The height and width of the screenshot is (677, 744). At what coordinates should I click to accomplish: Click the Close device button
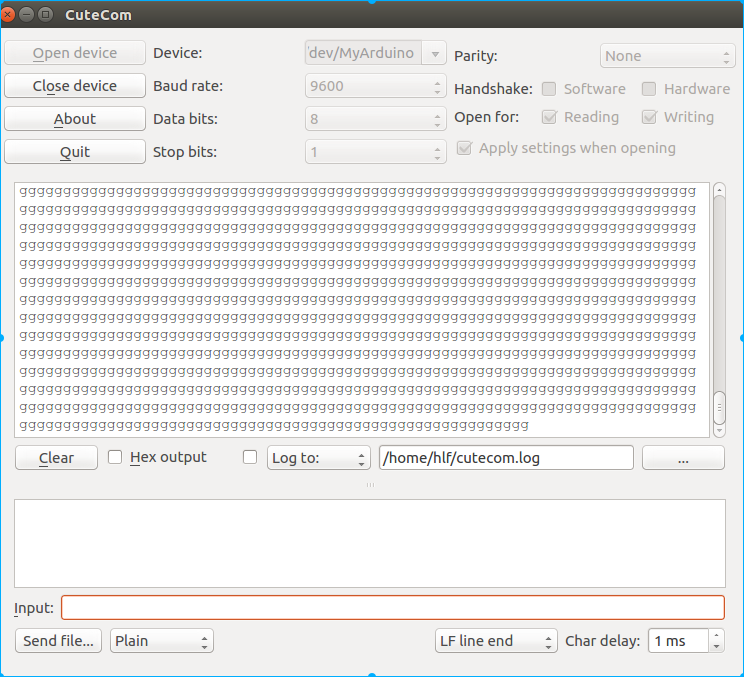[x=75, y=86]
